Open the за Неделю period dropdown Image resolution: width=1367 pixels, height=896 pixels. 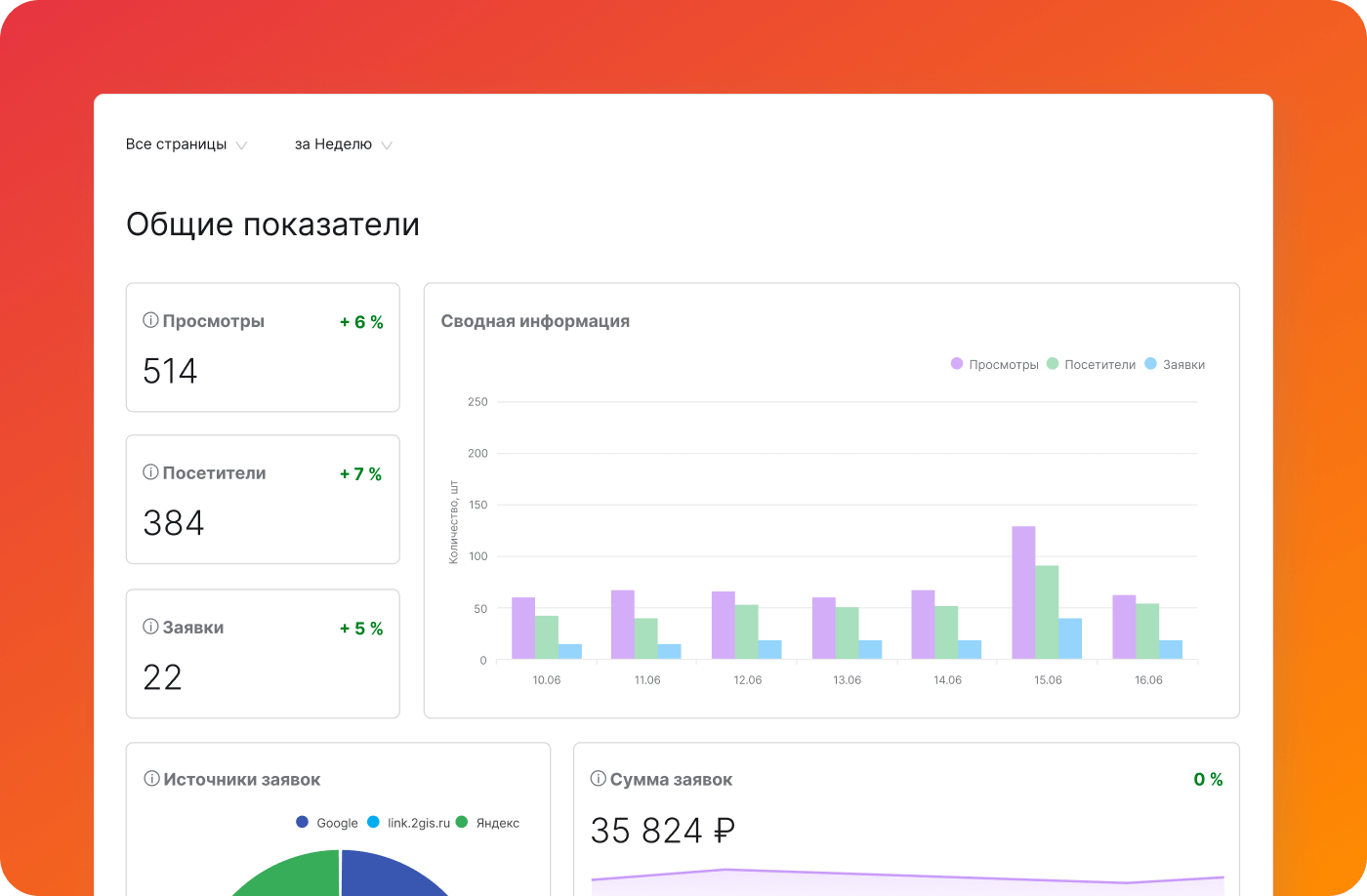click(344, 144)
